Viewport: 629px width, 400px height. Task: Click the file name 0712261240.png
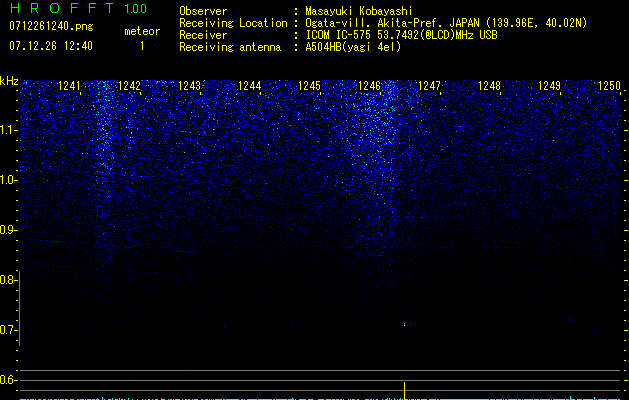[x=51, y=26]
